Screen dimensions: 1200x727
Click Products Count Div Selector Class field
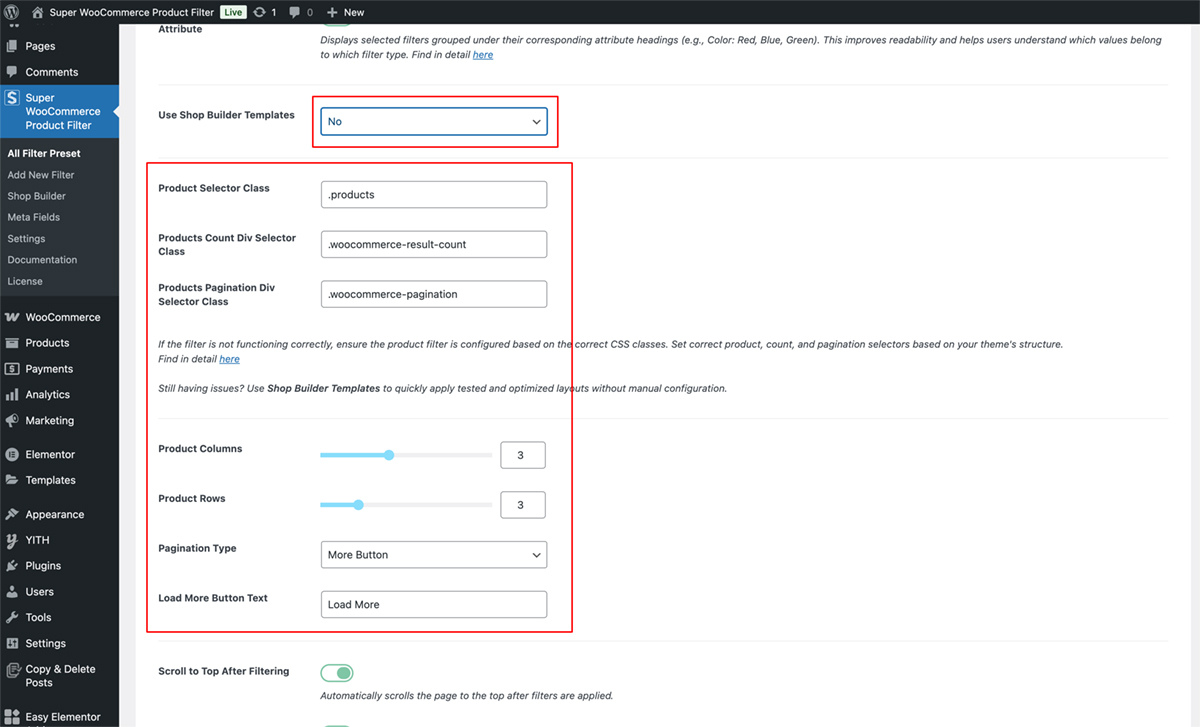tap(434, 244)
